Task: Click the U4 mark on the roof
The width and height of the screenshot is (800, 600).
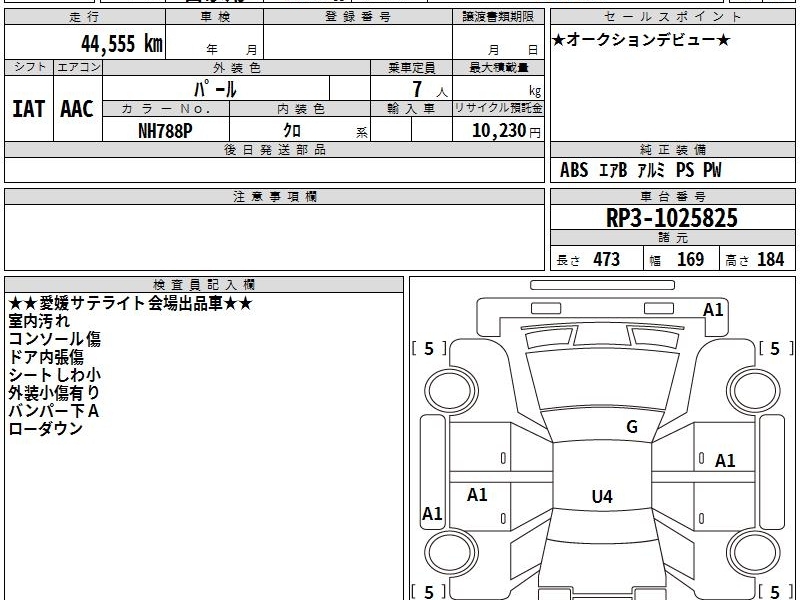Action: pos(602,496)
